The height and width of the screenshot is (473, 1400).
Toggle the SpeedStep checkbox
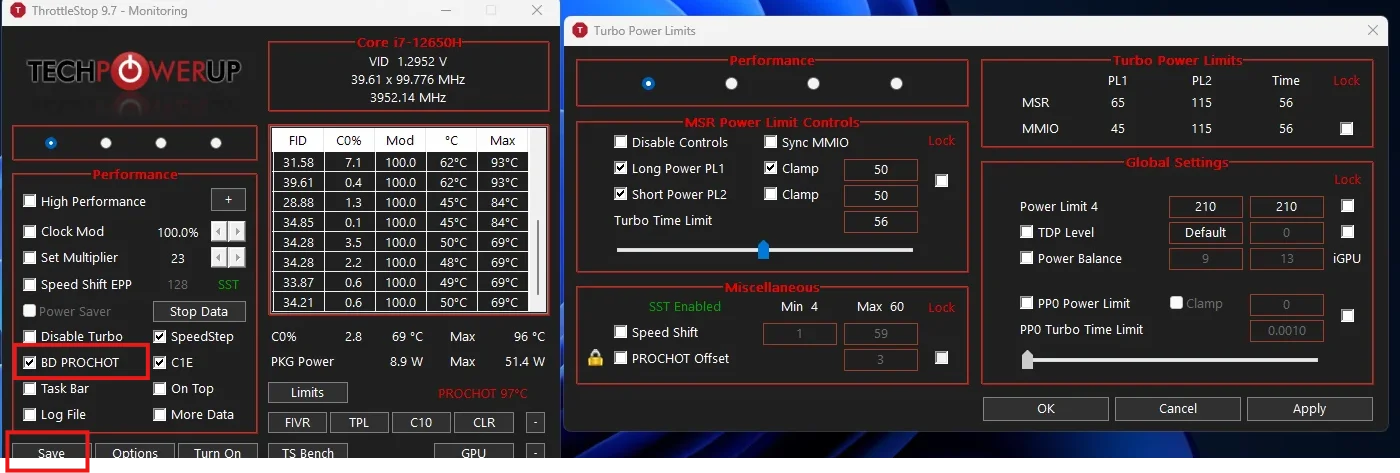[161, 336]
